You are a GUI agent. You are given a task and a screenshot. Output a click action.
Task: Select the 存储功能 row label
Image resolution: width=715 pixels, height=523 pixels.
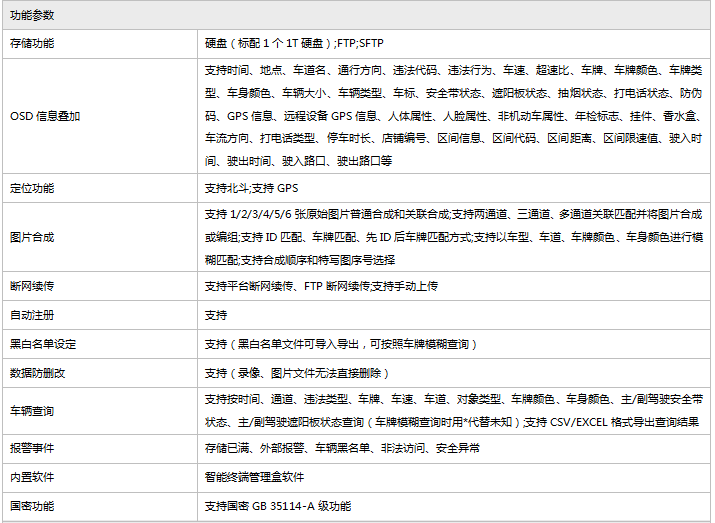32,45
